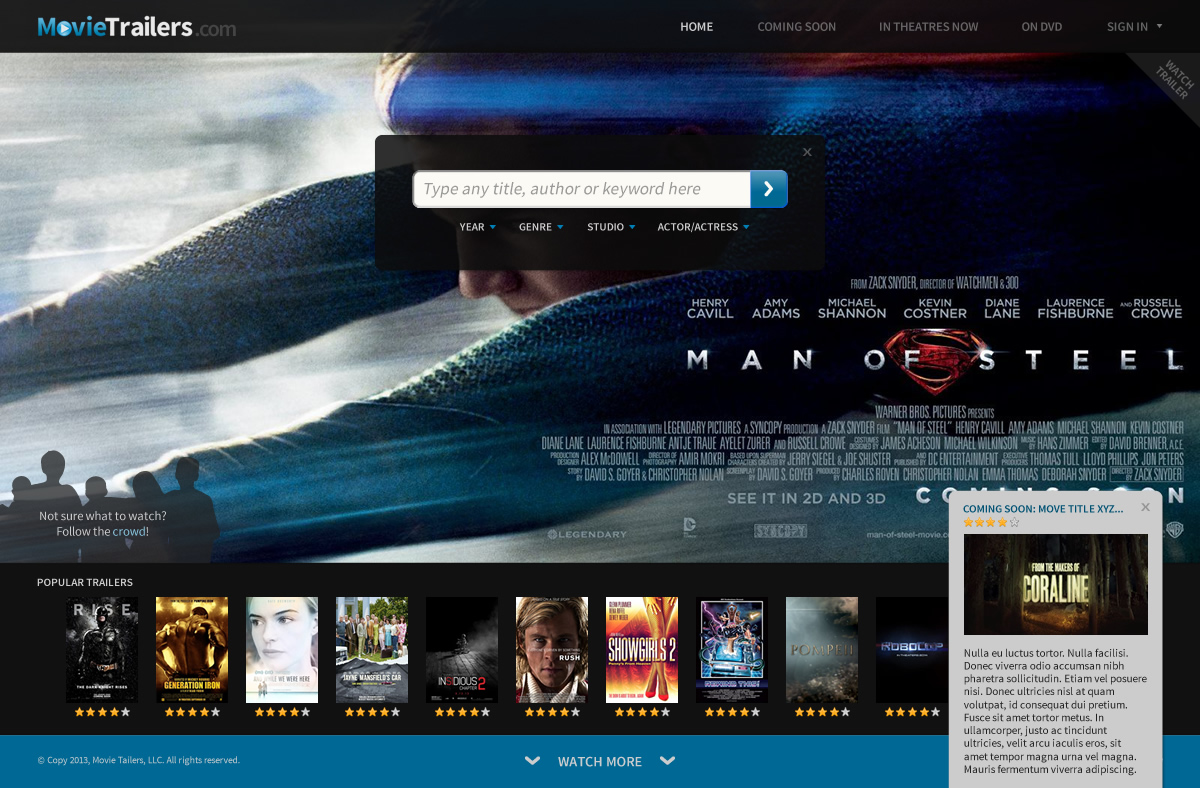1200x788 pixels.
Task: Rate Showgirls 2 via its star rating
Action: (642, 712)
